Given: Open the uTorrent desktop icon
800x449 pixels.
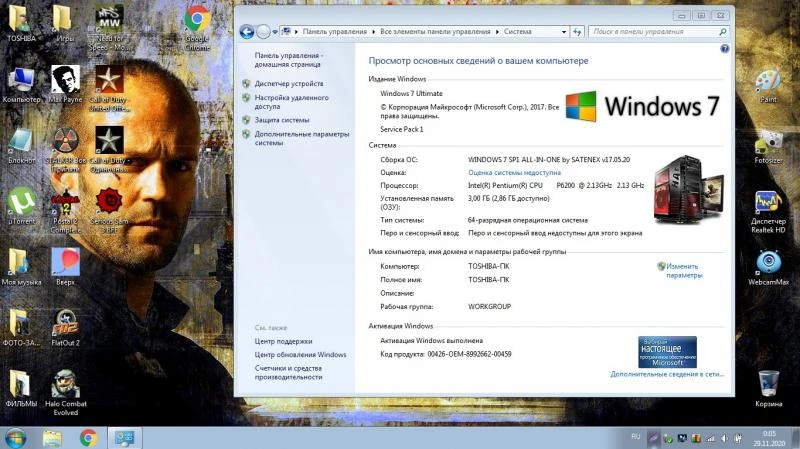Looking at the screenshot, I should click(x=21, y=206).
